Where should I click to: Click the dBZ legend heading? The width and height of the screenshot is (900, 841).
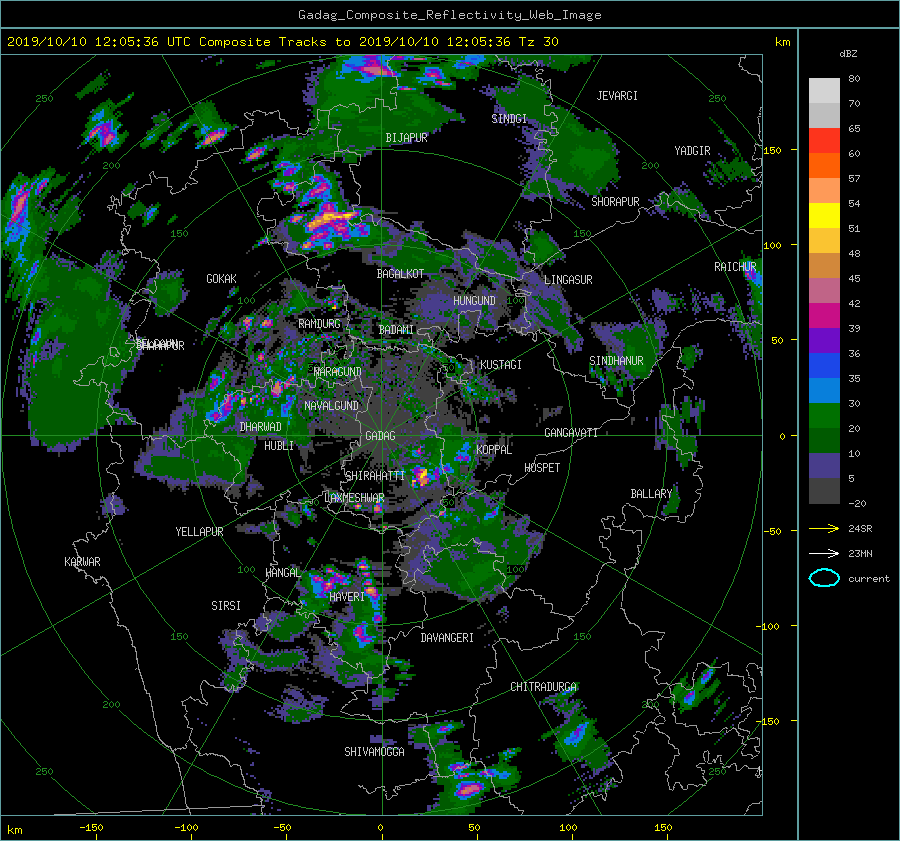[848, 54]
